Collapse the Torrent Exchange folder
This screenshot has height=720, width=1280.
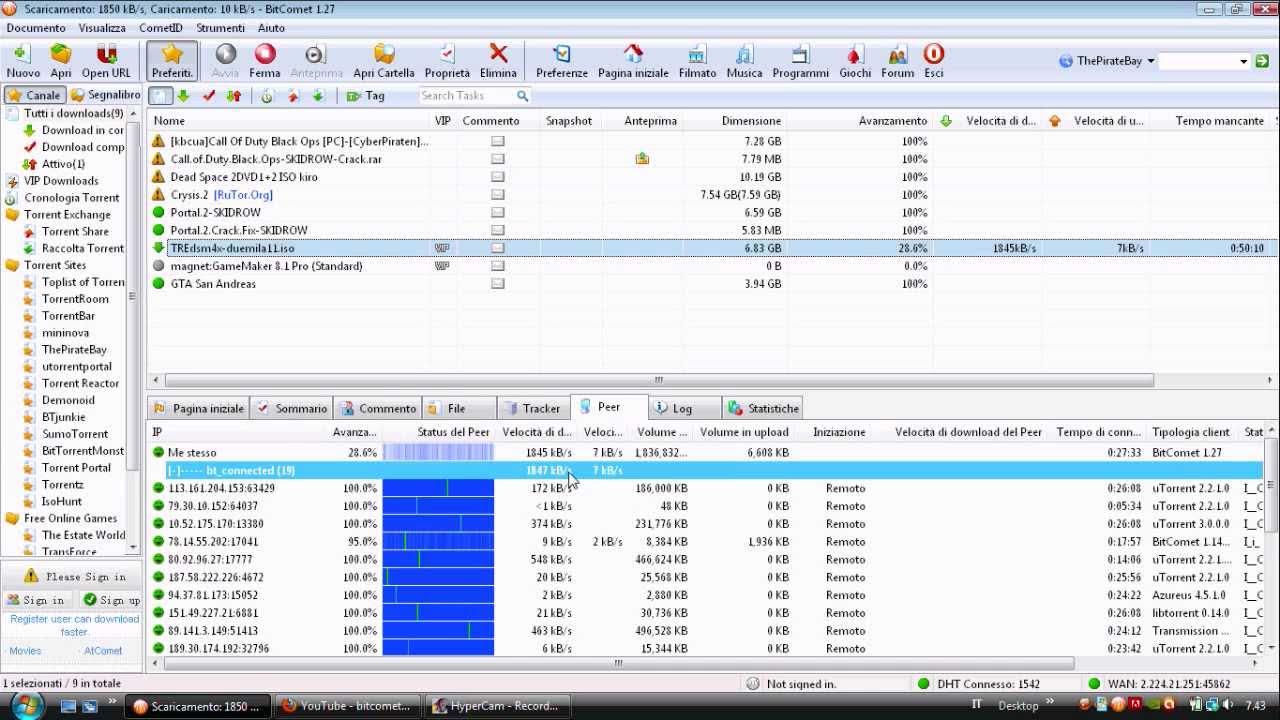[x=58, y=214]
